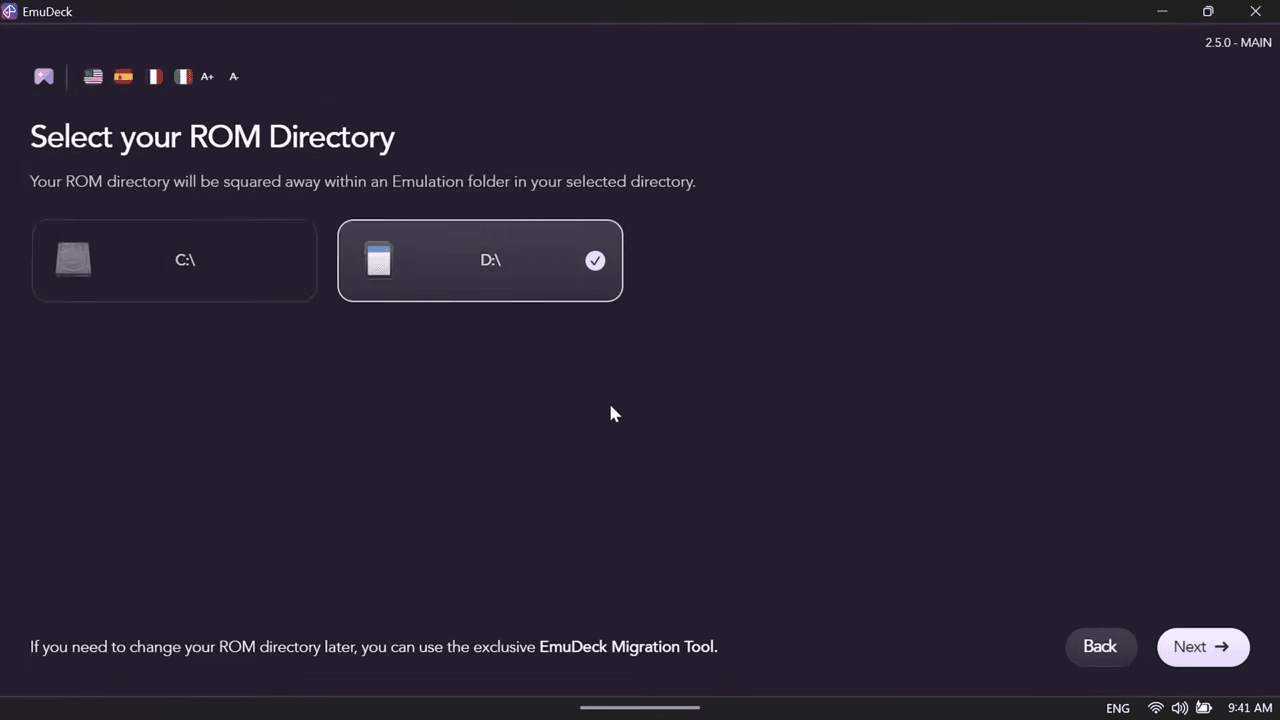Click the EmuDeck controller icon

pyautogui.click(x=43, y=76)
